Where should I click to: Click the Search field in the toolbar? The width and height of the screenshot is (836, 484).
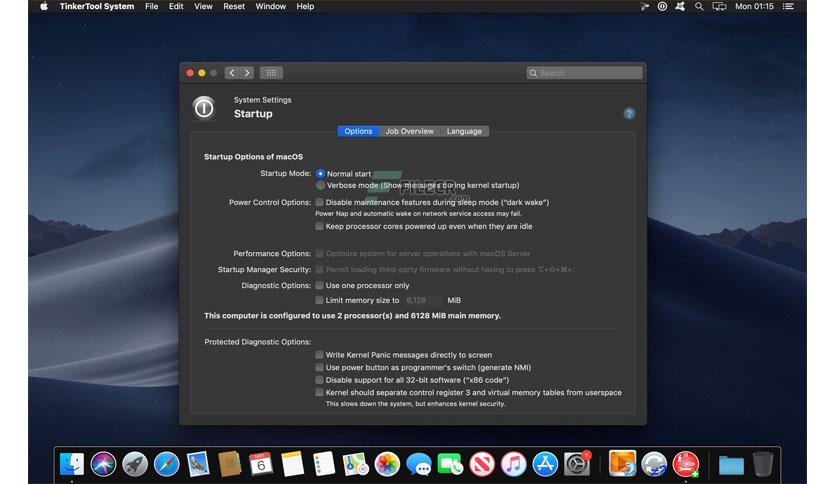(x=584, y=73)
